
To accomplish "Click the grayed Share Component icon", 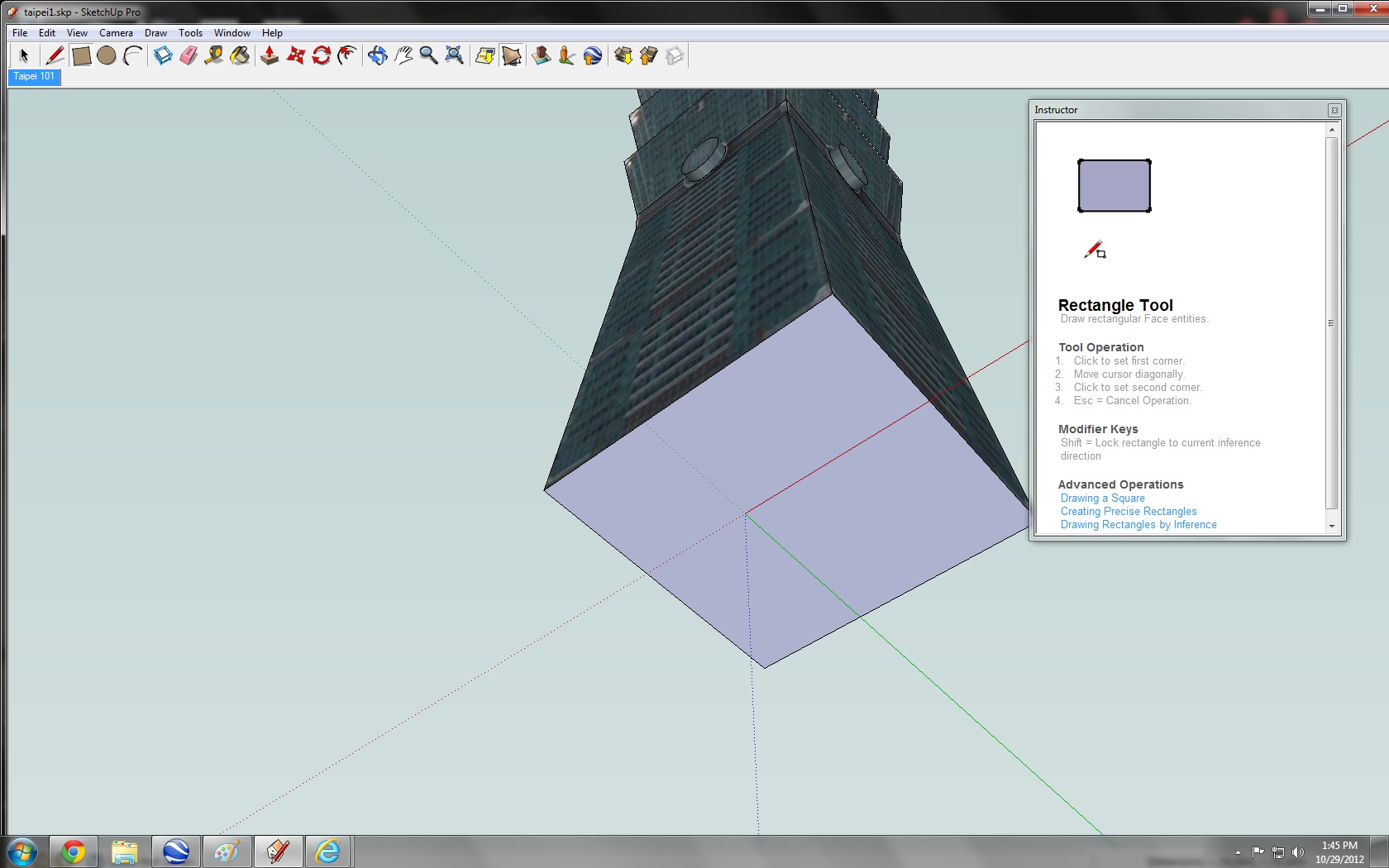I will pos(675,55).
